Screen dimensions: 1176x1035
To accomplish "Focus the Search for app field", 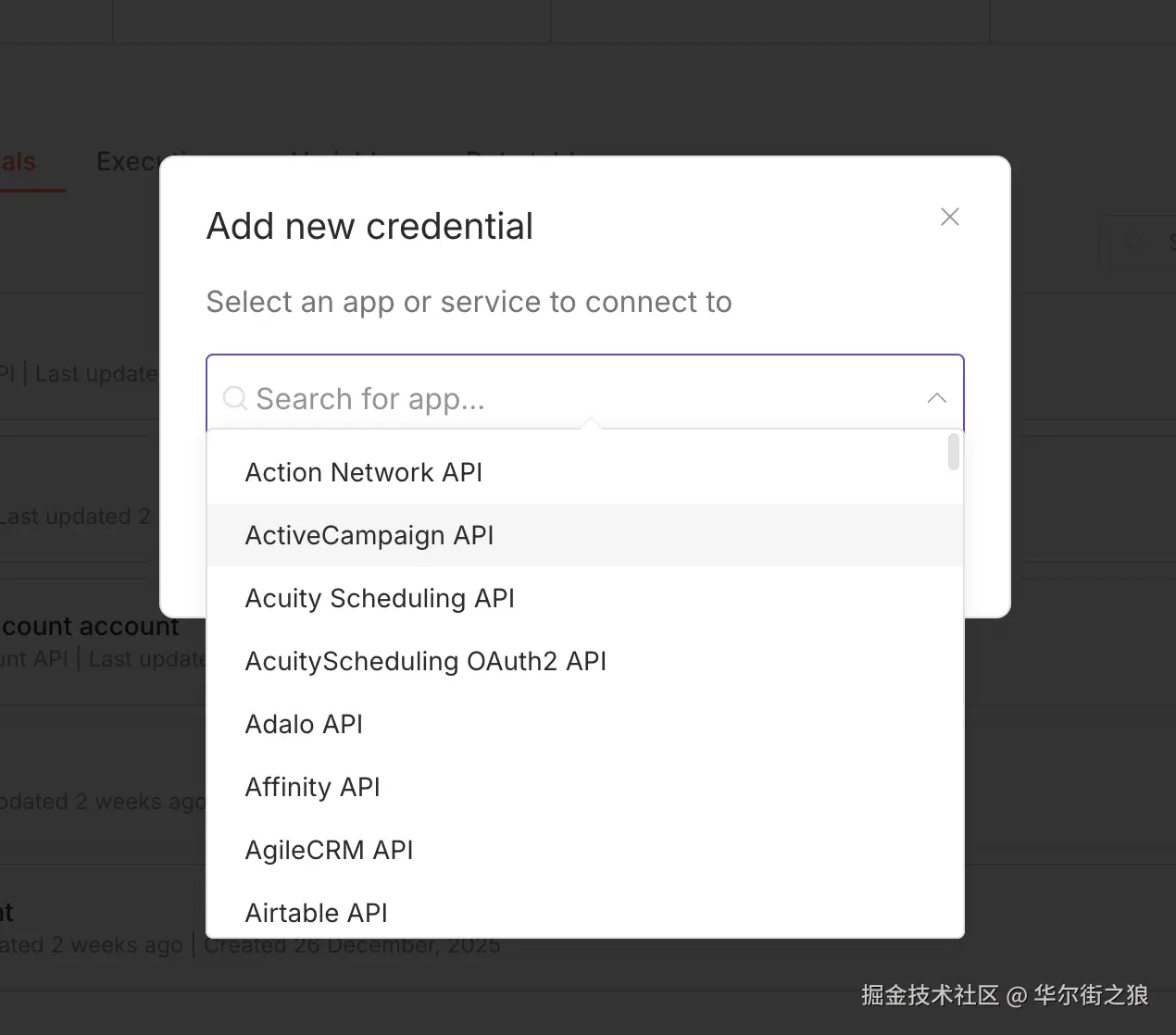I will click(x=574, y=398).
